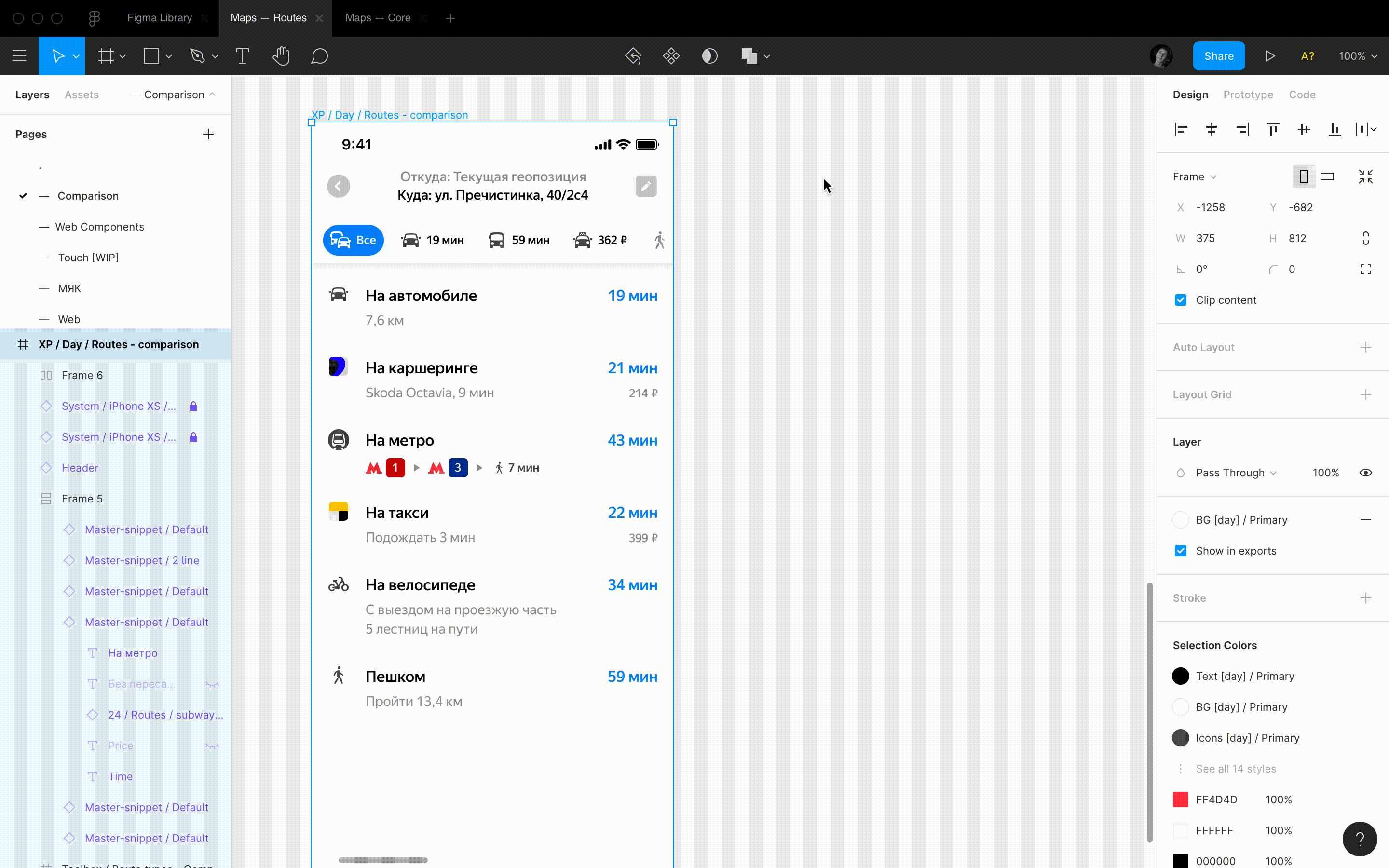The image size is (1389, 868).
Task: Click the Create Component icon
Action: pyautogui.click(x=671, y=55)
